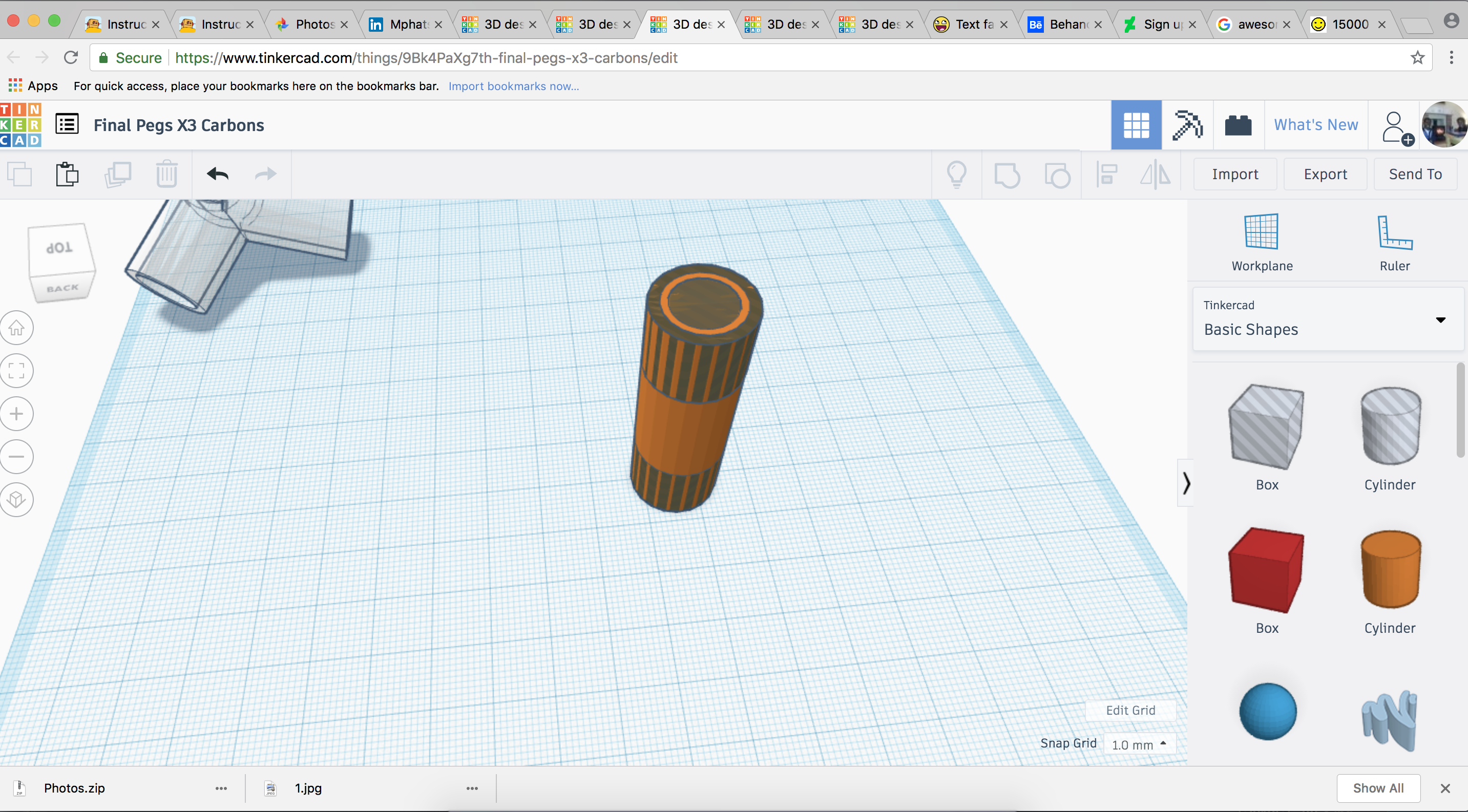Open the Snap Grid 1.0 mm dropdown
The width and height of the screenshot is (1468, 812).
point(1139,744)
